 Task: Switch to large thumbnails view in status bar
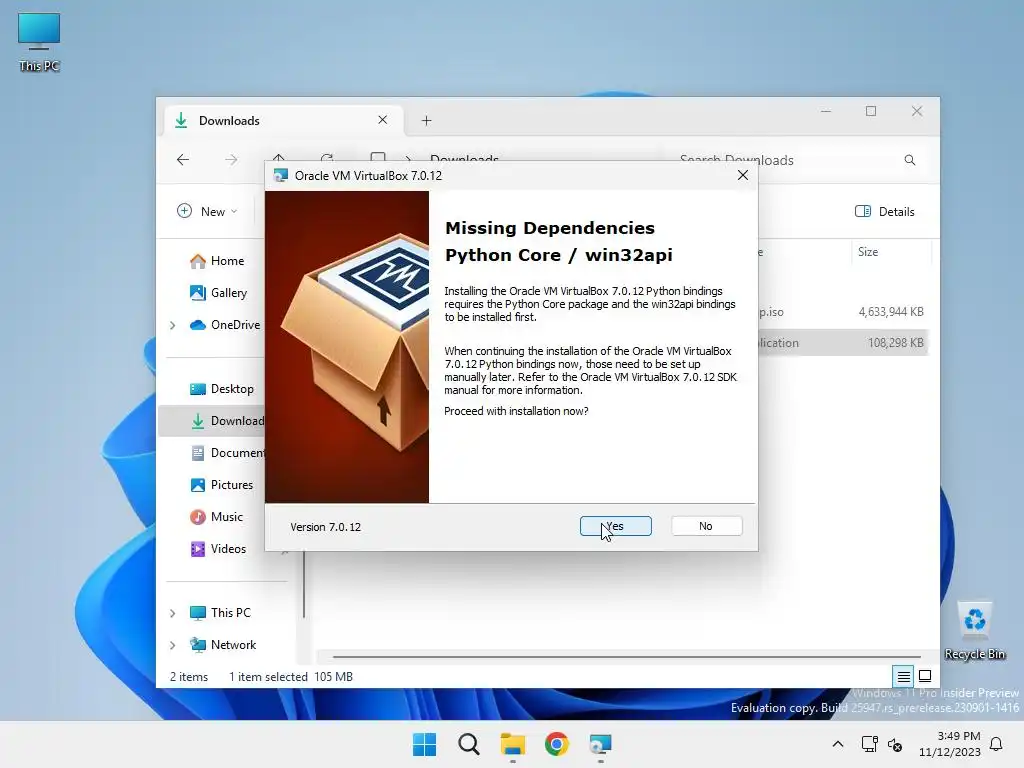click(x=925, y=676)
